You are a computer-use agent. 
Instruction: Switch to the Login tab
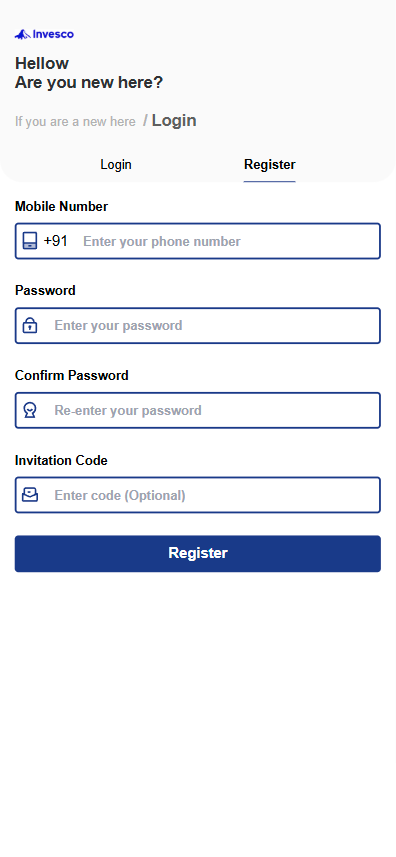pos(116,165)
